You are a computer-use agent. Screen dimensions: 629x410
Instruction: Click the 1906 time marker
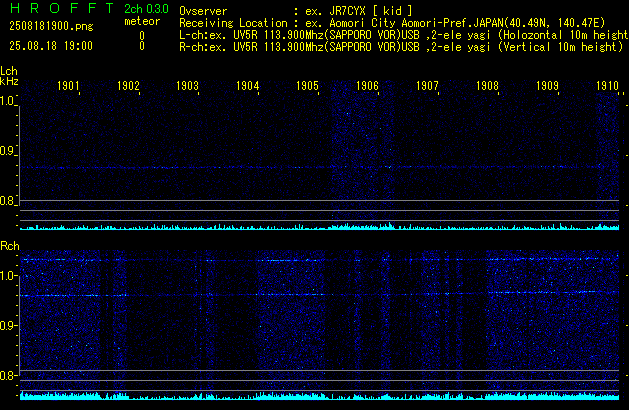coord(367,86)
